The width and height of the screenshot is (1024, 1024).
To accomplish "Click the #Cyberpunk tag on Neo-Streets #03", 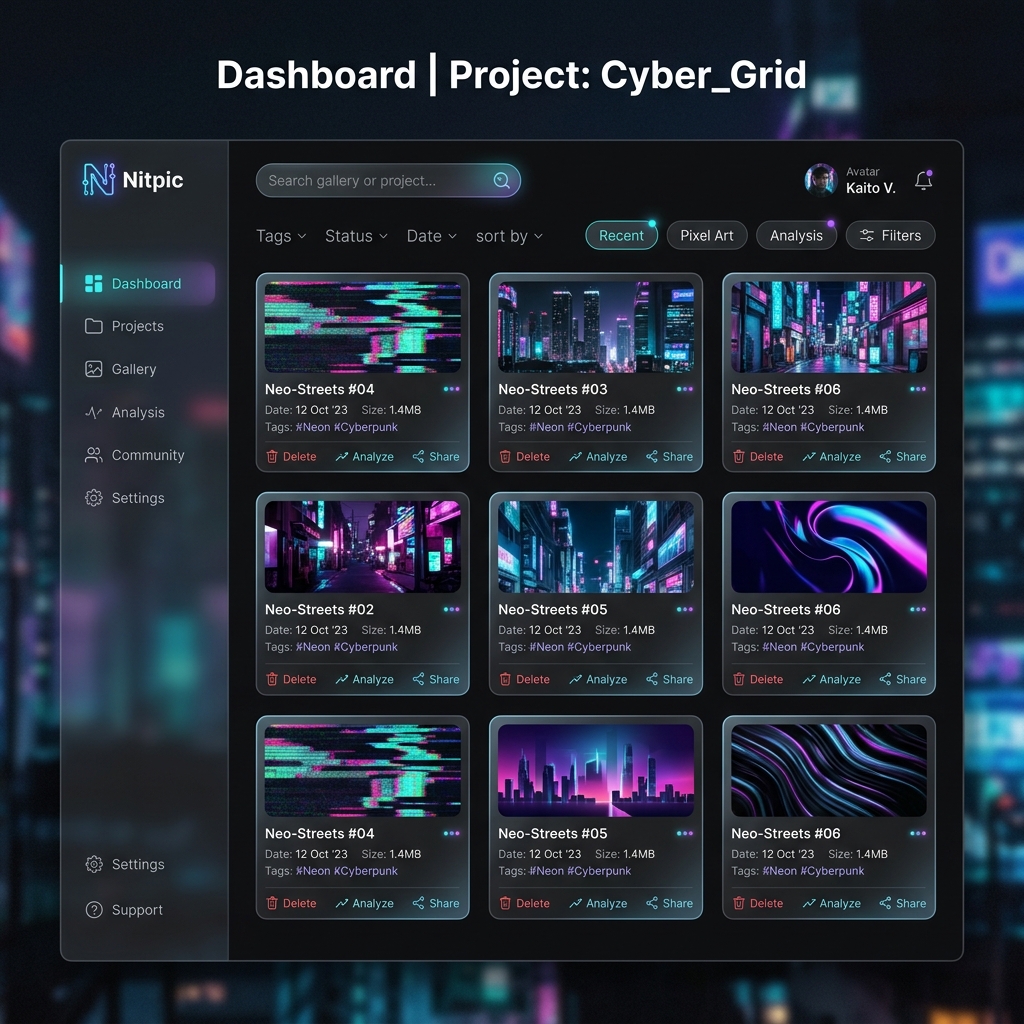I will (599, 427).
